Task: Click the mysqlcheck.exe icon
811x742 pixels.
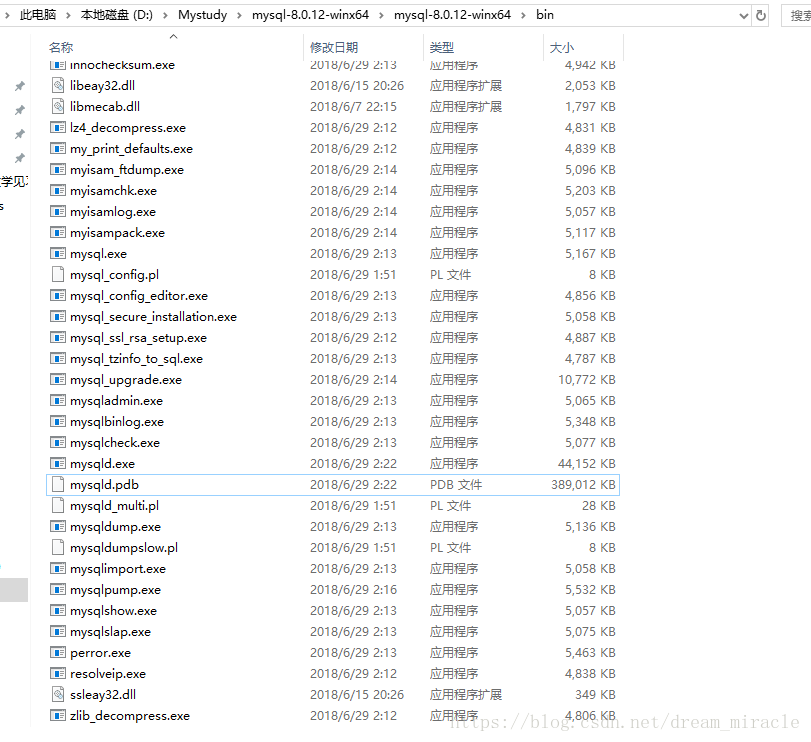Action: [58, 443]
